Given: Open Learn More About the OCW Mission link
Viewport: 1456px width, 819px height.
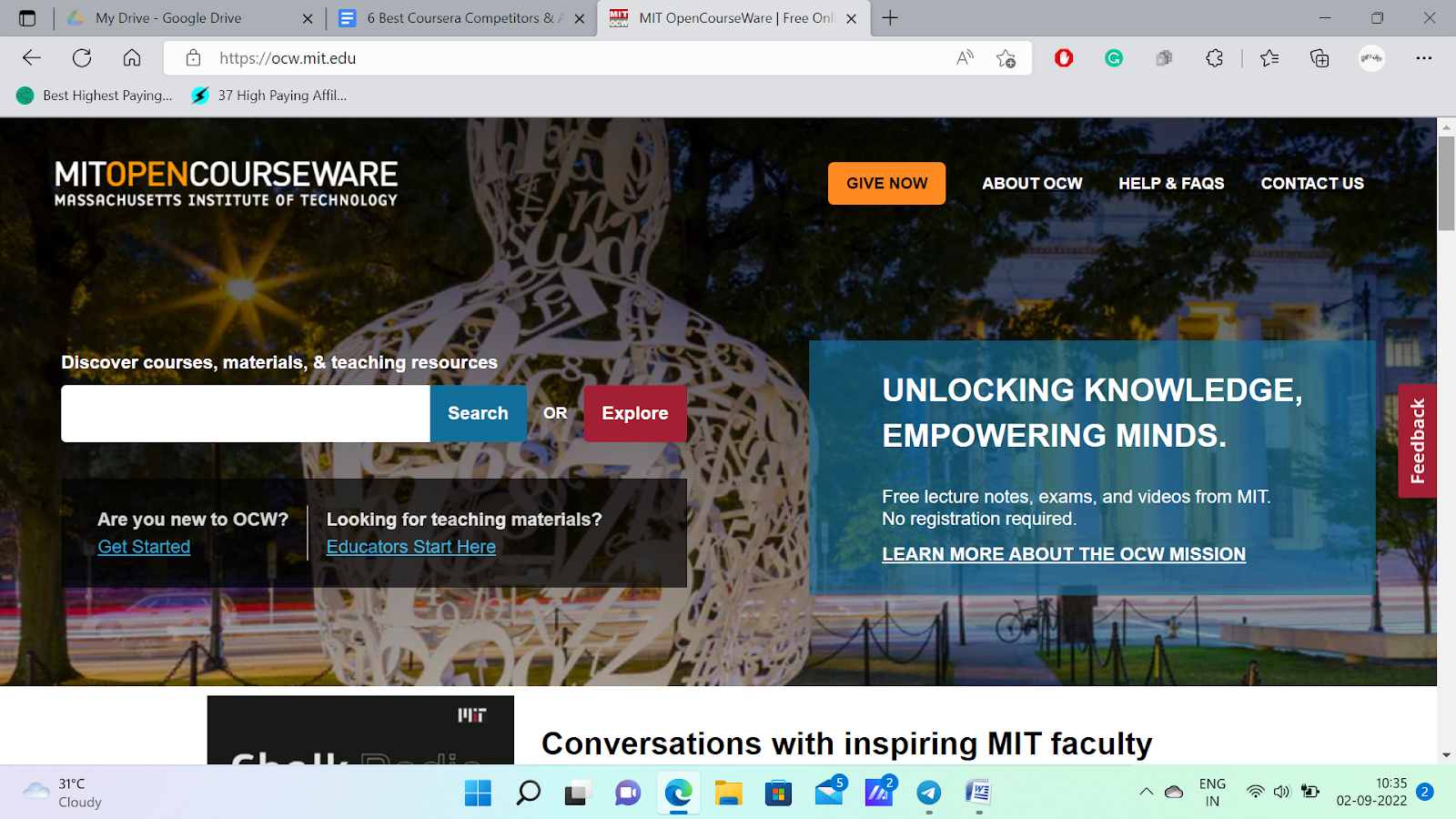Looking at the screenshot, I should [1064, 554].
